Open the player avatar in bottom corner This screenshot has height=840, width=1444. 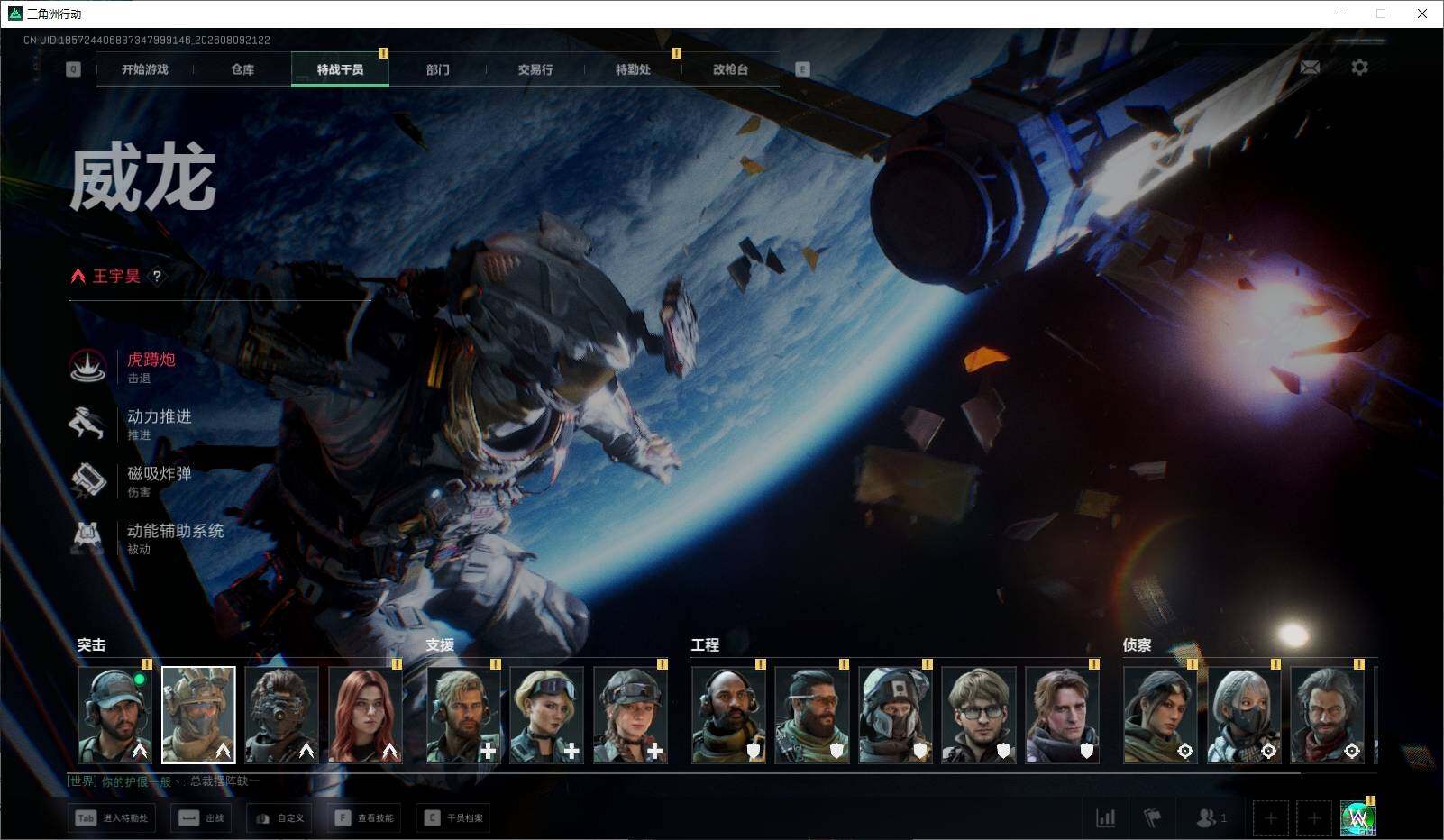[1357, 818]
